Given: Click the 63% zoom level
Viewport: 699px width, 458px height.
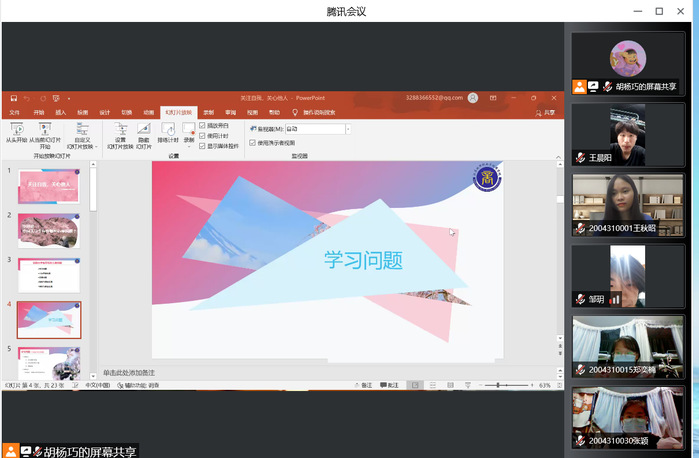Looking at the screenshot, I should (x=544, y=385).
